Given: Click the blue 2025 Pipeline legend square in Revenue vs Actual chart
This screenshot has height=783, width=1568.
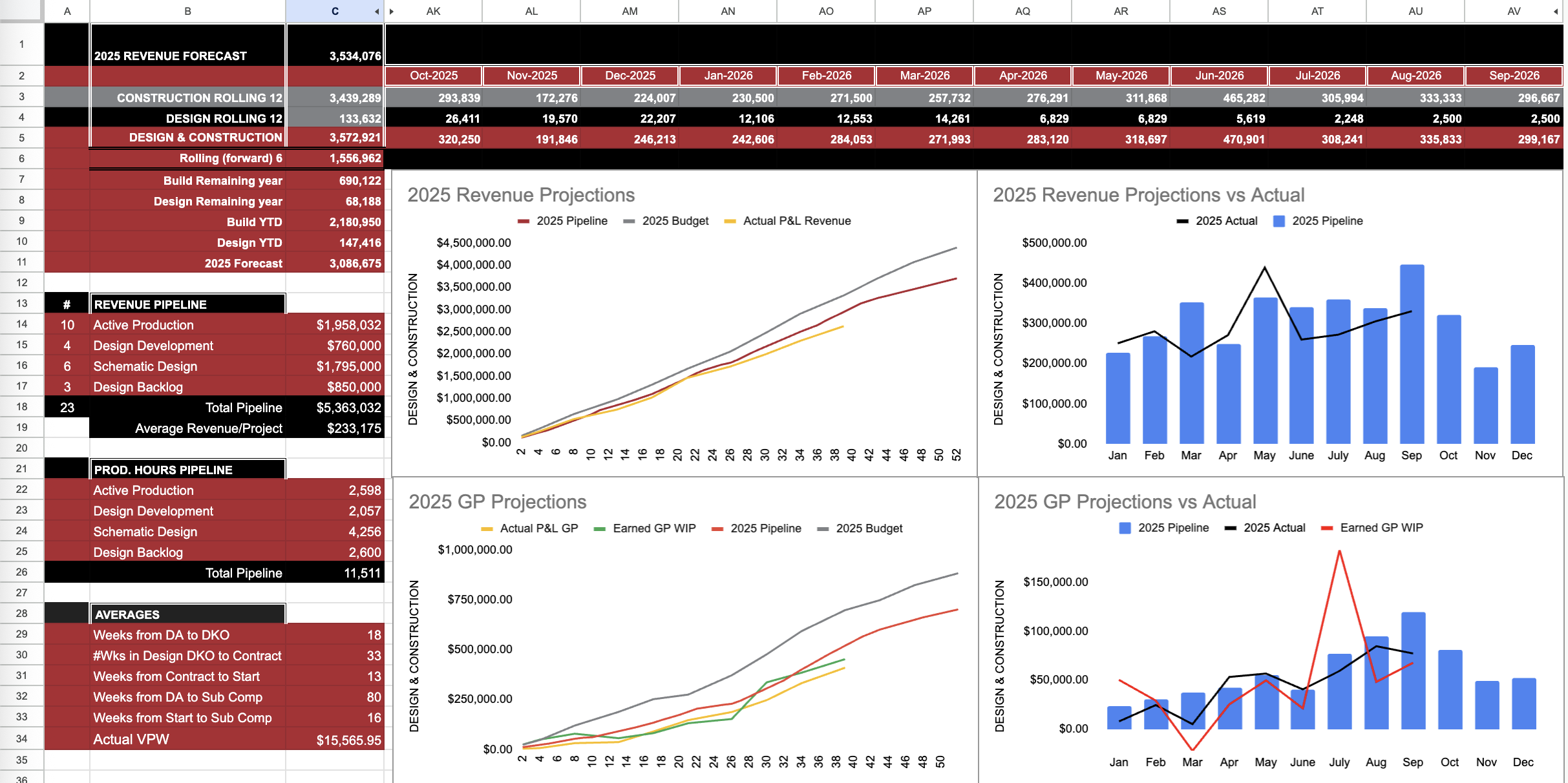Looking at the screenshot, I should pos(1278,222).
